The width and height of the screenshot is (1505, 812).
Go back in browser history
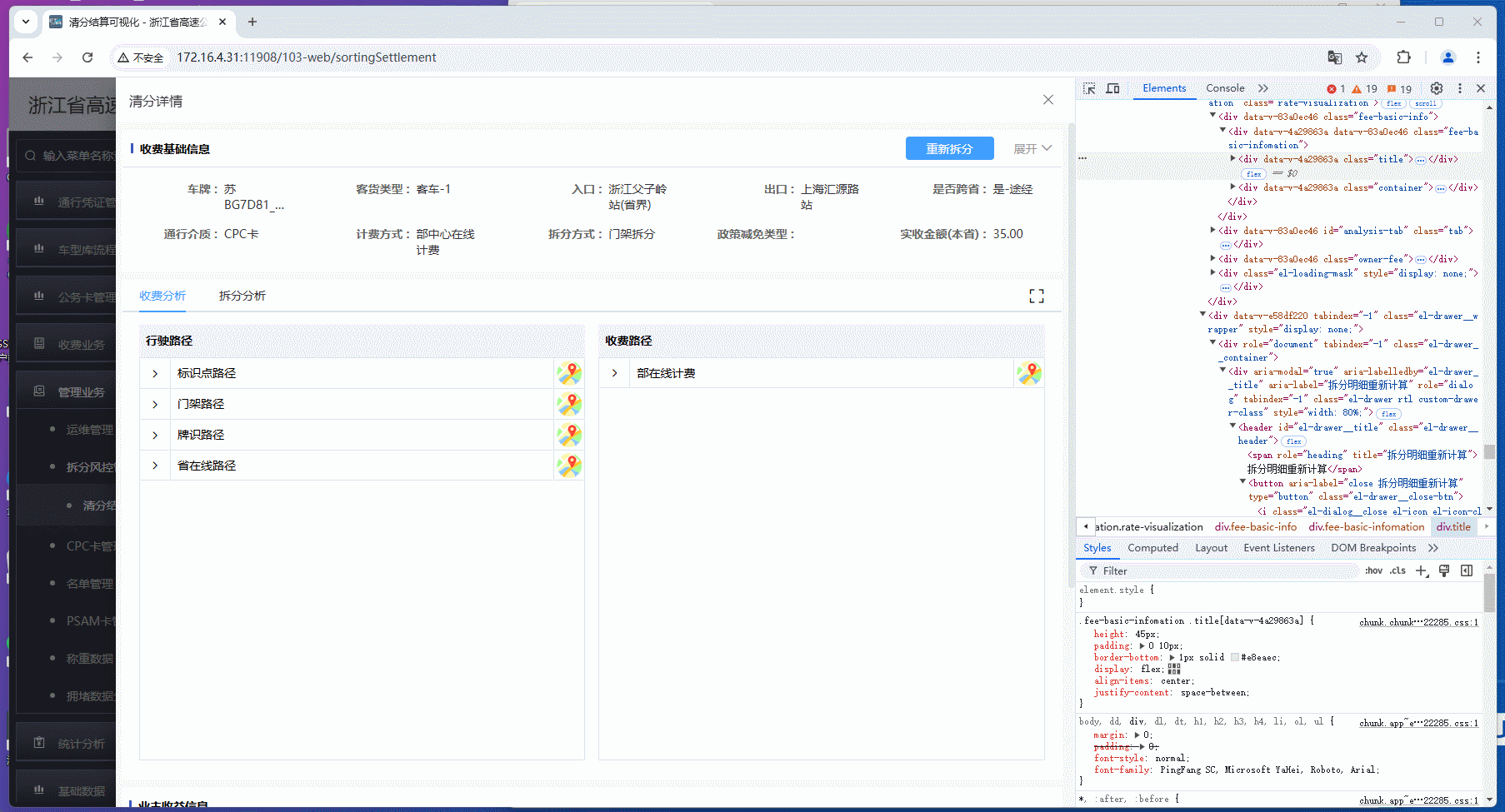click(27, 57)
